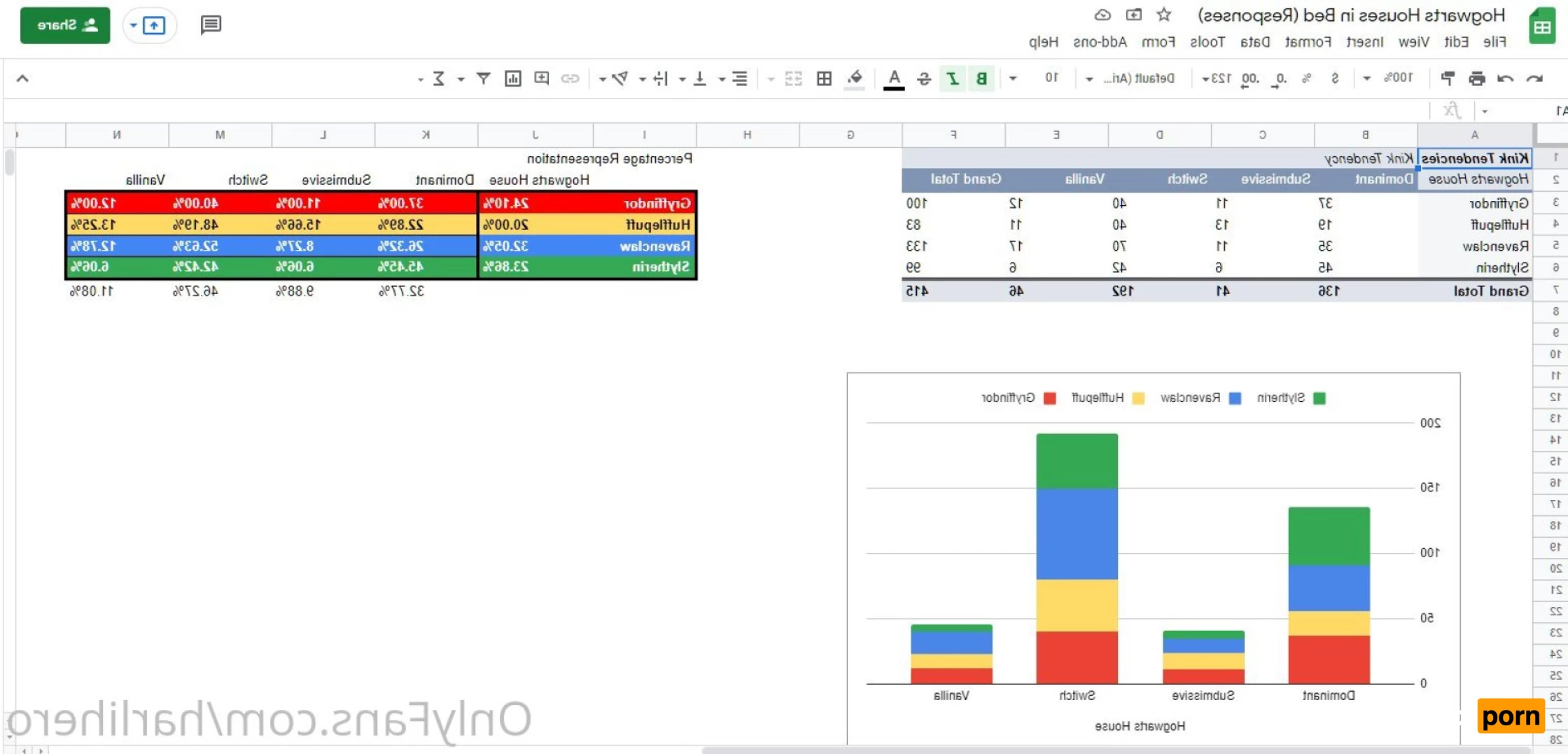Click the Format as currency button
The image size is (1568, 754).
click(x=1335, y=78)
